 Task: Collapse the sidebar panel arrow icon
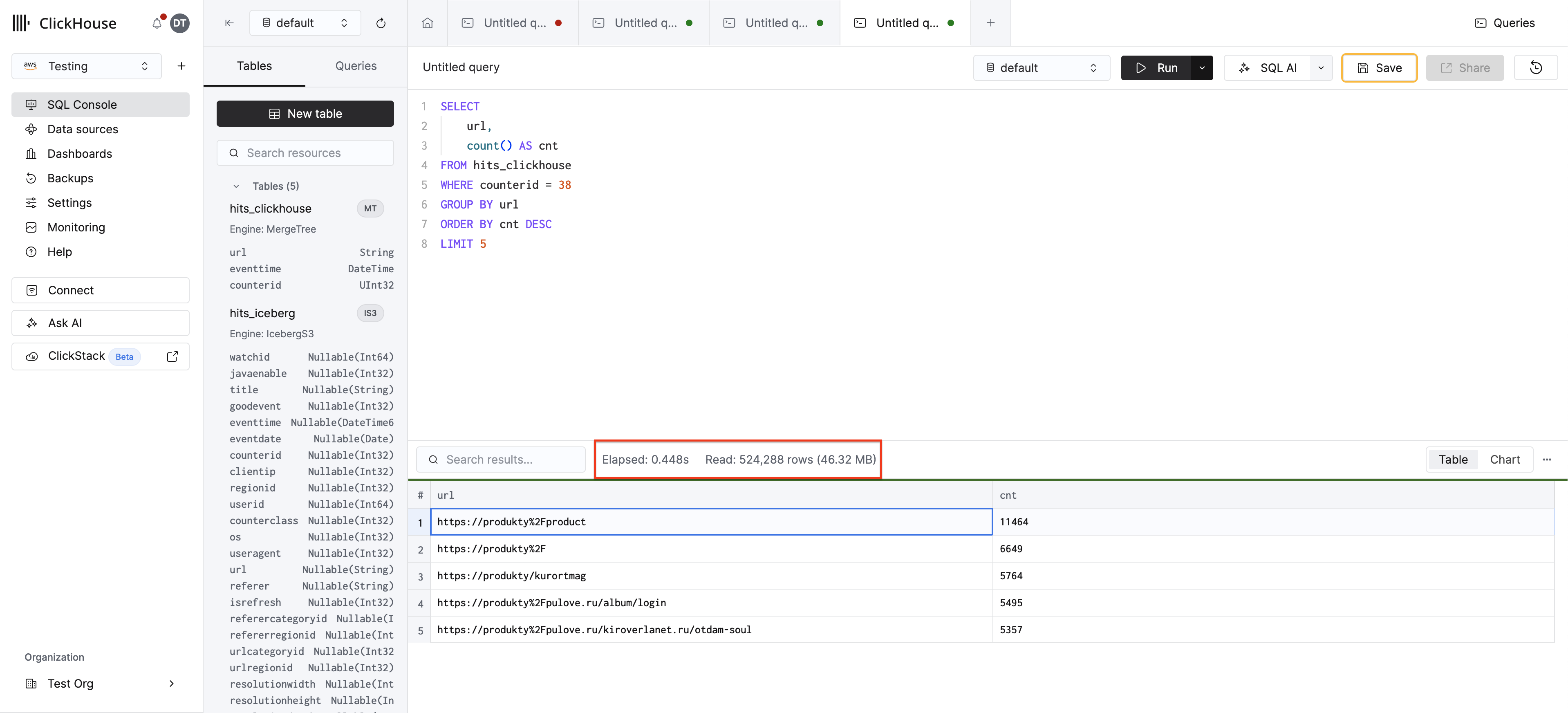(229, 23)
